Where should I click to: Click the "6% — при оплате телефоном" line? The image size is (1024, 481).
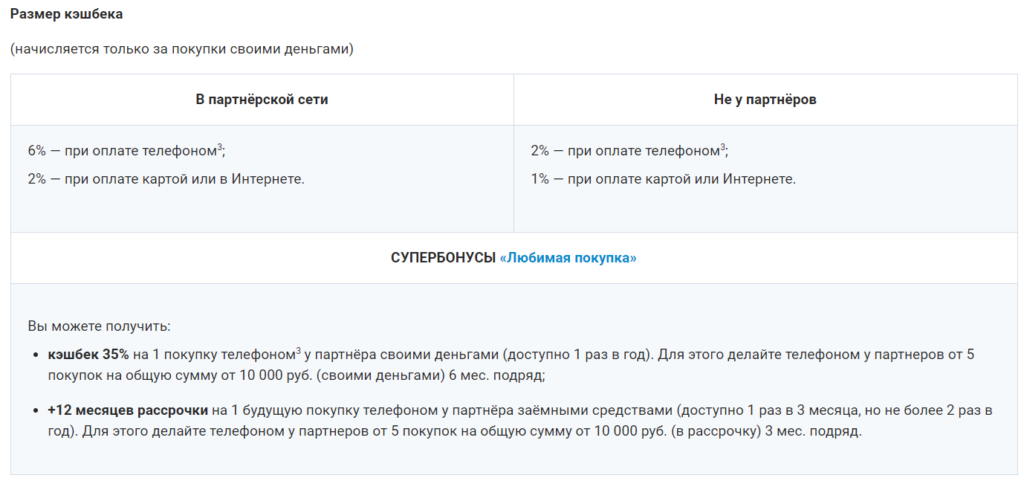click(122, 151)
